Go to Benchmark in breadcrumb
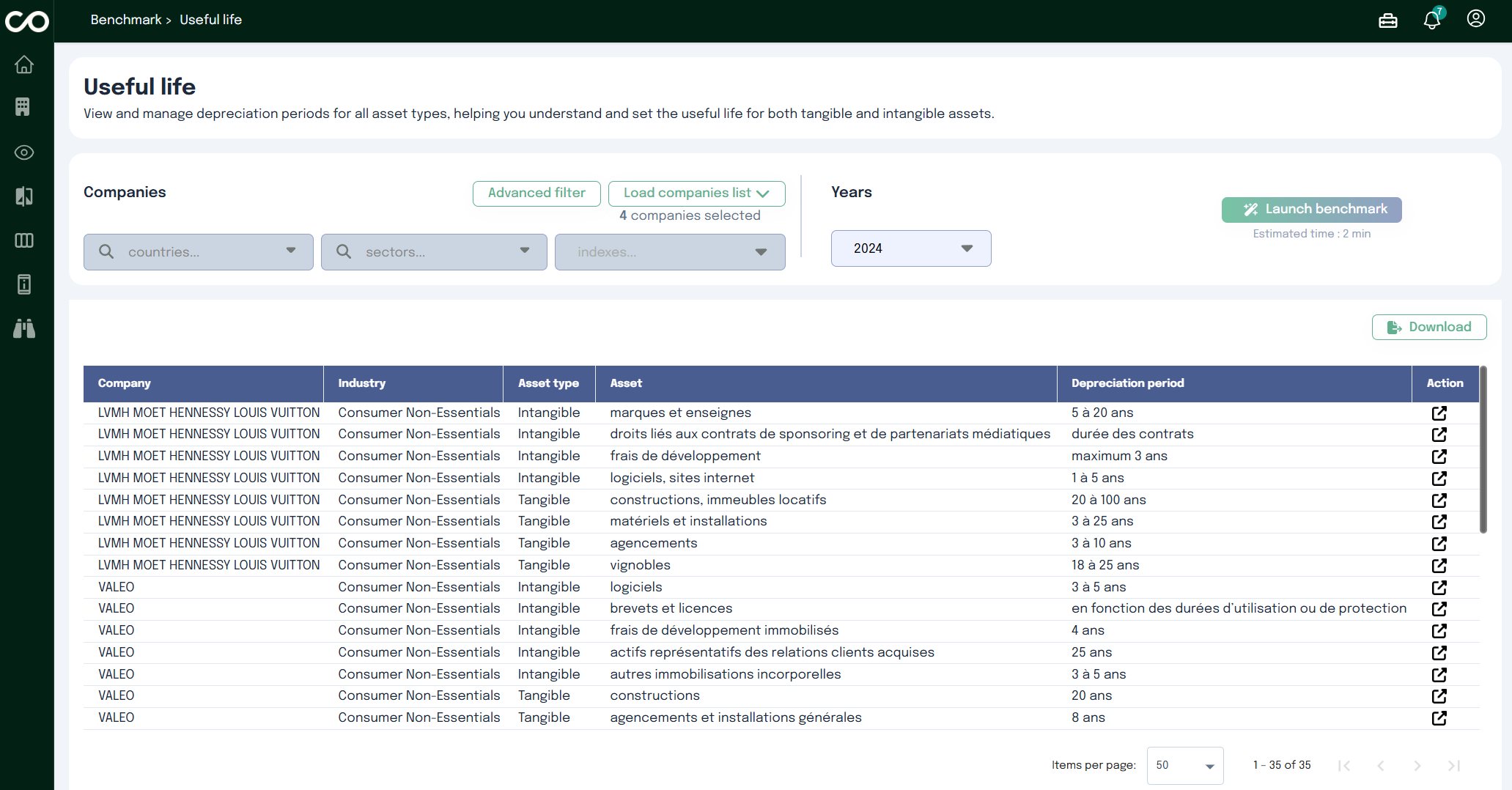Screen dimensions: 1512x790 coord(125,20)
